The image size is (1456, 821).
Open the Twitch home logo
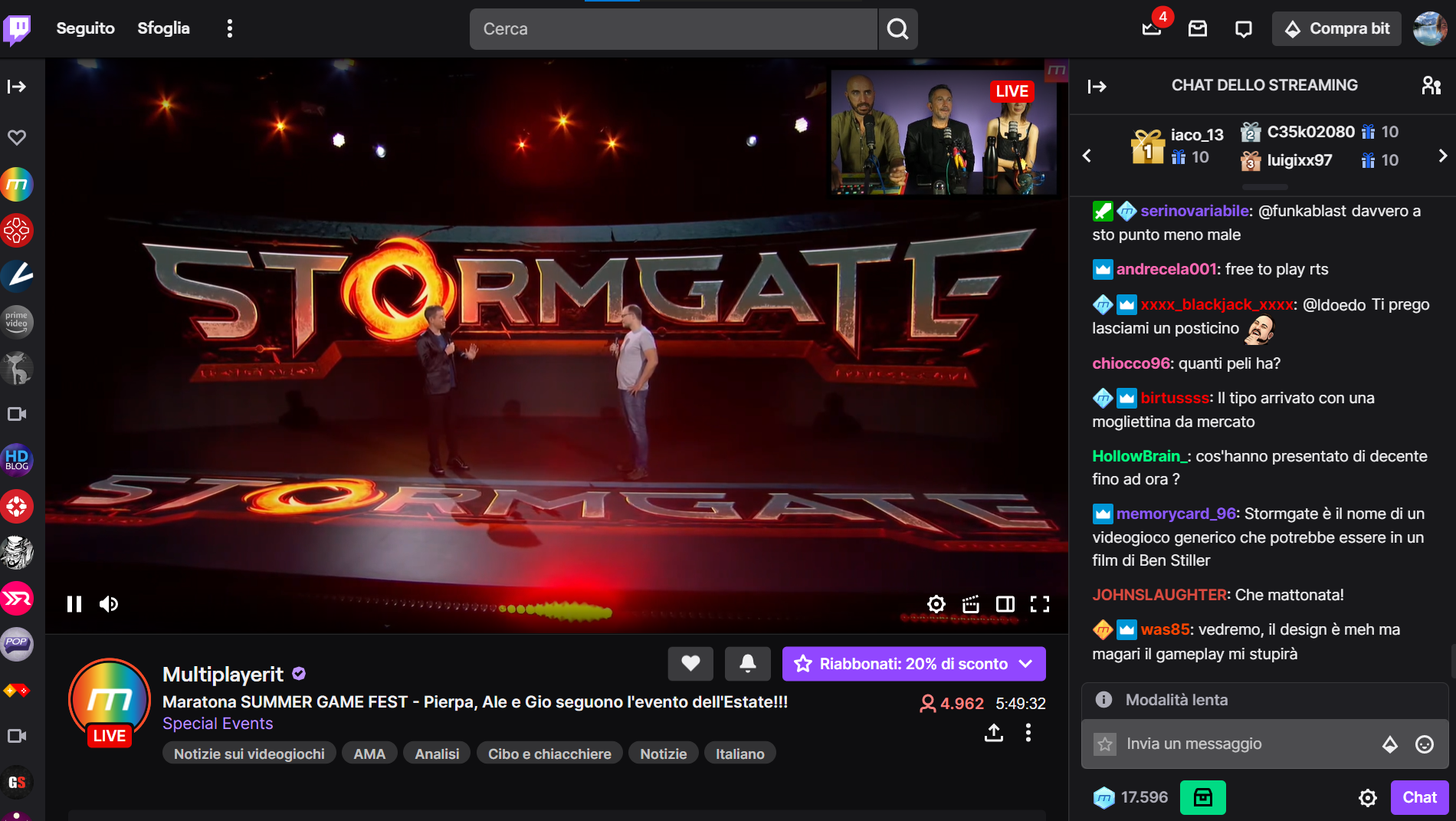click(17, 29)
